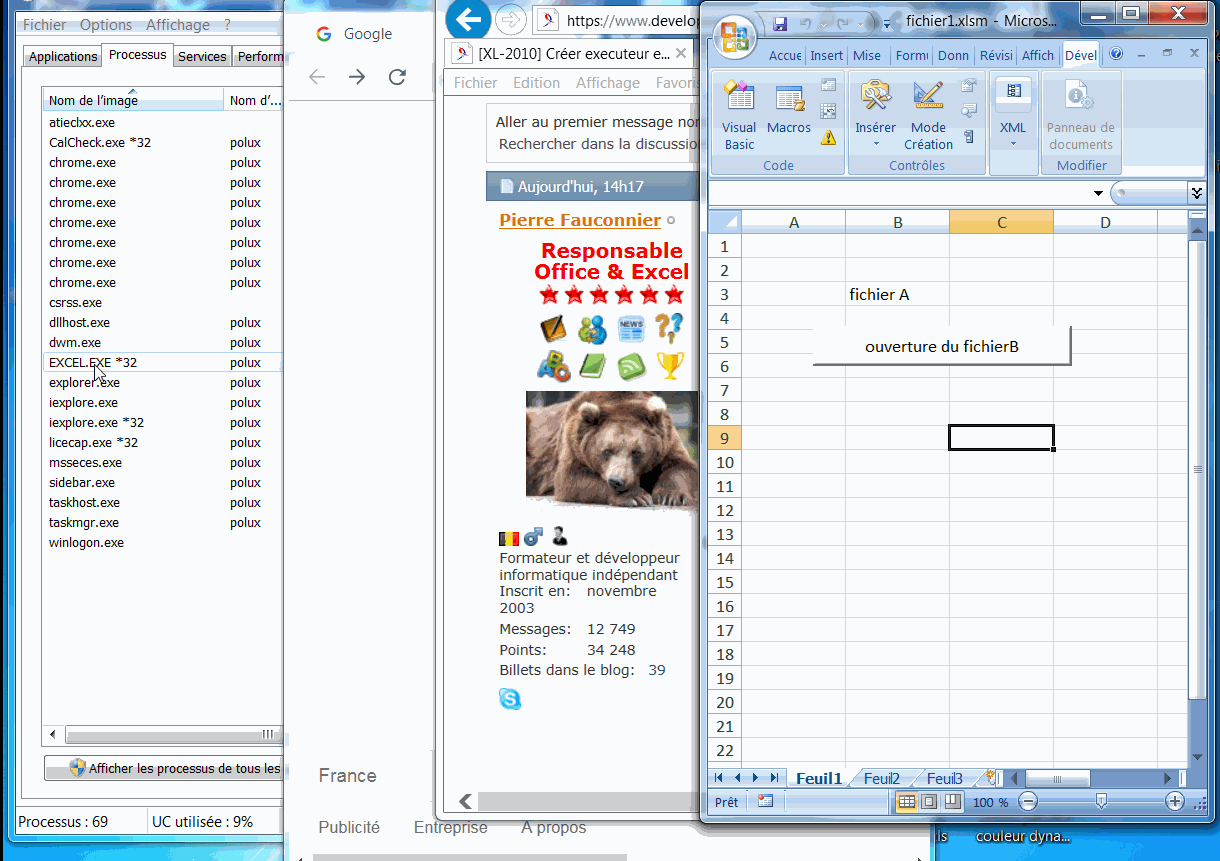This screenshot has height=861, width=1220.
Task: Open the Révision ribbon tab in Excel
Action: [x=996, y=56]
